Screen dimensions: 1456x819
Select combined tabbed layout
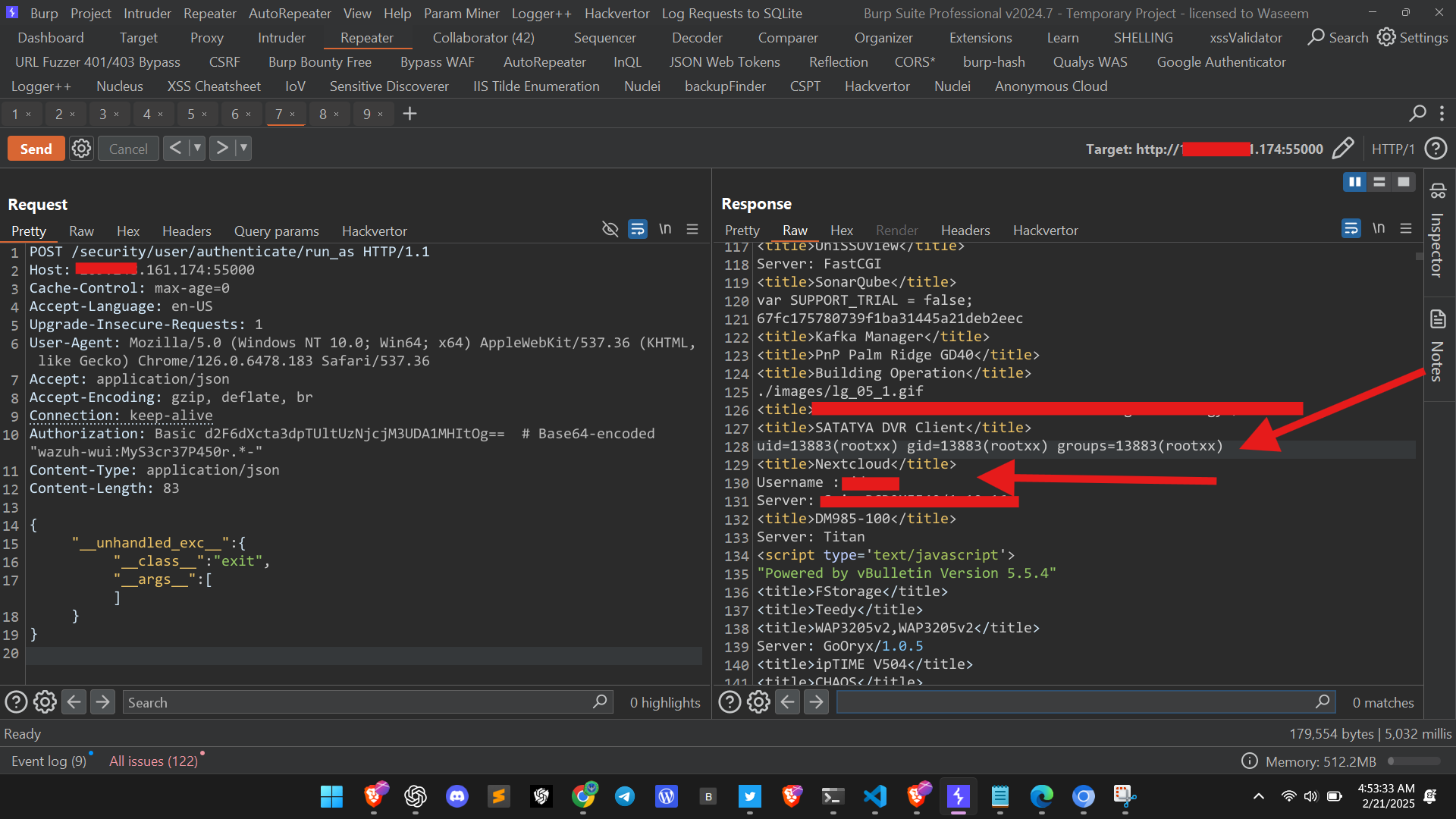coord(1404,182)
